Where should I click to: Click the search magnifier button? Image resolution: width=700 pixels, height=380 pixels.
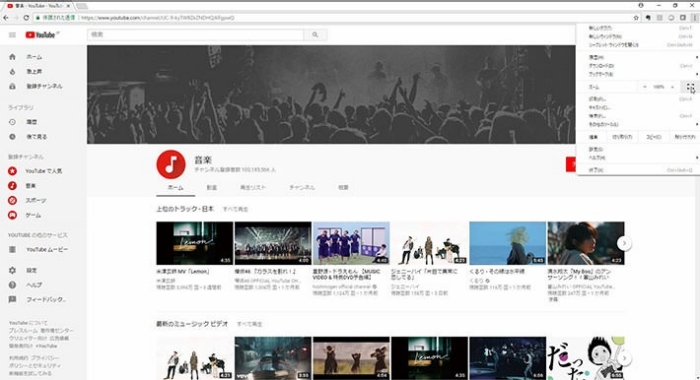tap(315, 35)
